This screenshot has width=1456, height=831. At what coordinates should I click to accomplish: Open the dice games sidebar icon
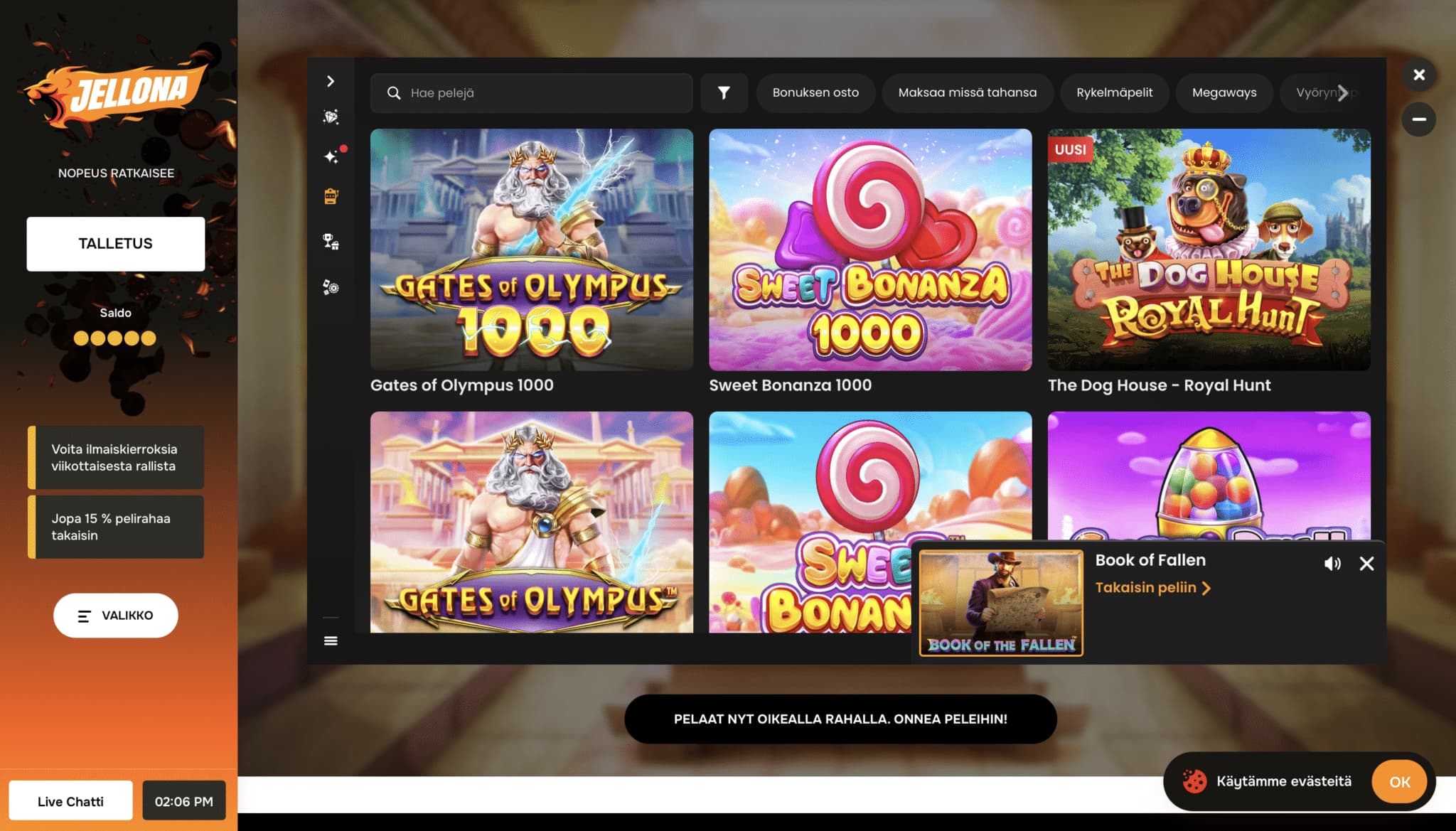[x=331, y=117]
